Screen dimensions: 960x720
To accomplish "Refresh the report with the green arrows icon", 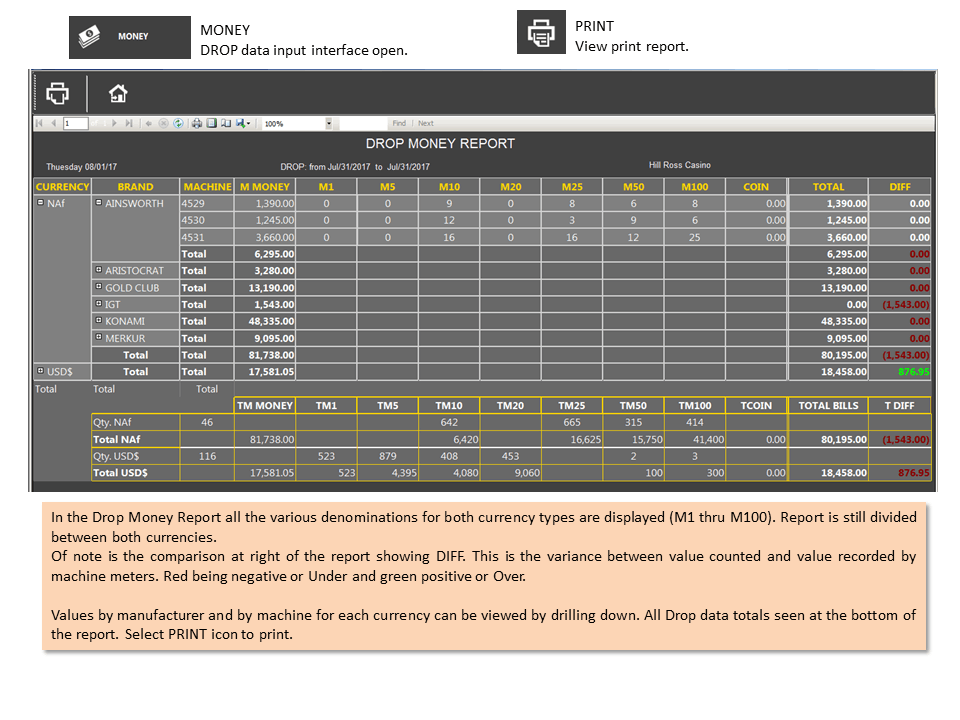I will 178,123.
